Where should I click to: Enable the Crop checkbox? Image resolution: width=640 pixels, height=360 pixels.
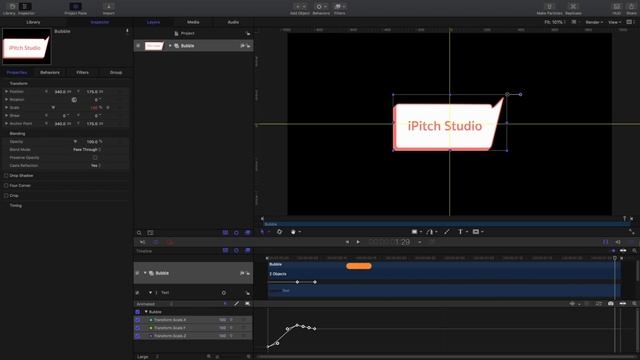tap(6, 196)
